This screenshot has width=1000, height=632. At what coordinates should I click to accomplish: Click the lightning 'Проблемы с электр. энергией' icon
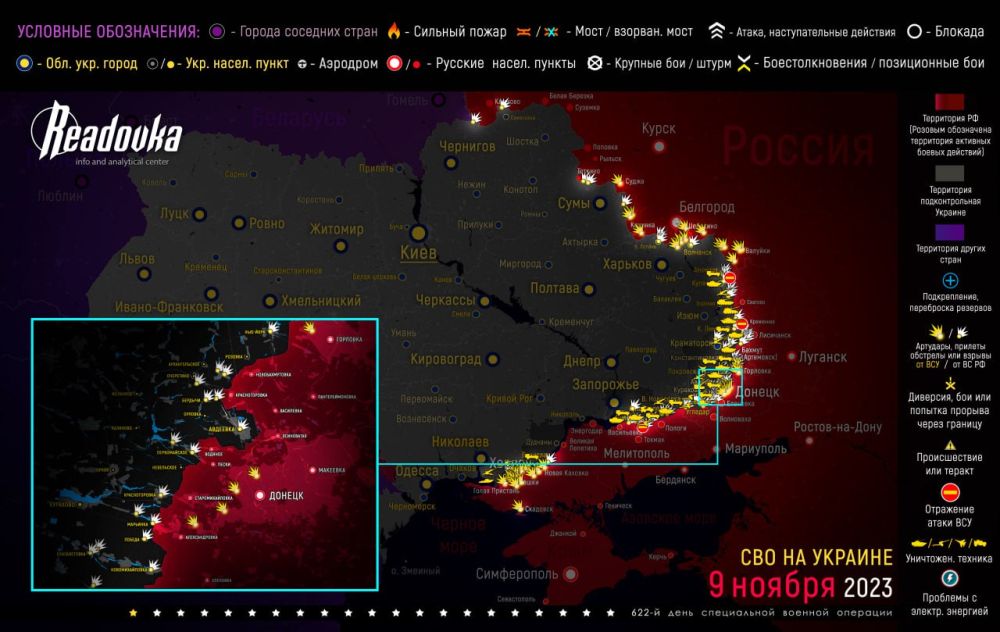click(x=949, y=577)
